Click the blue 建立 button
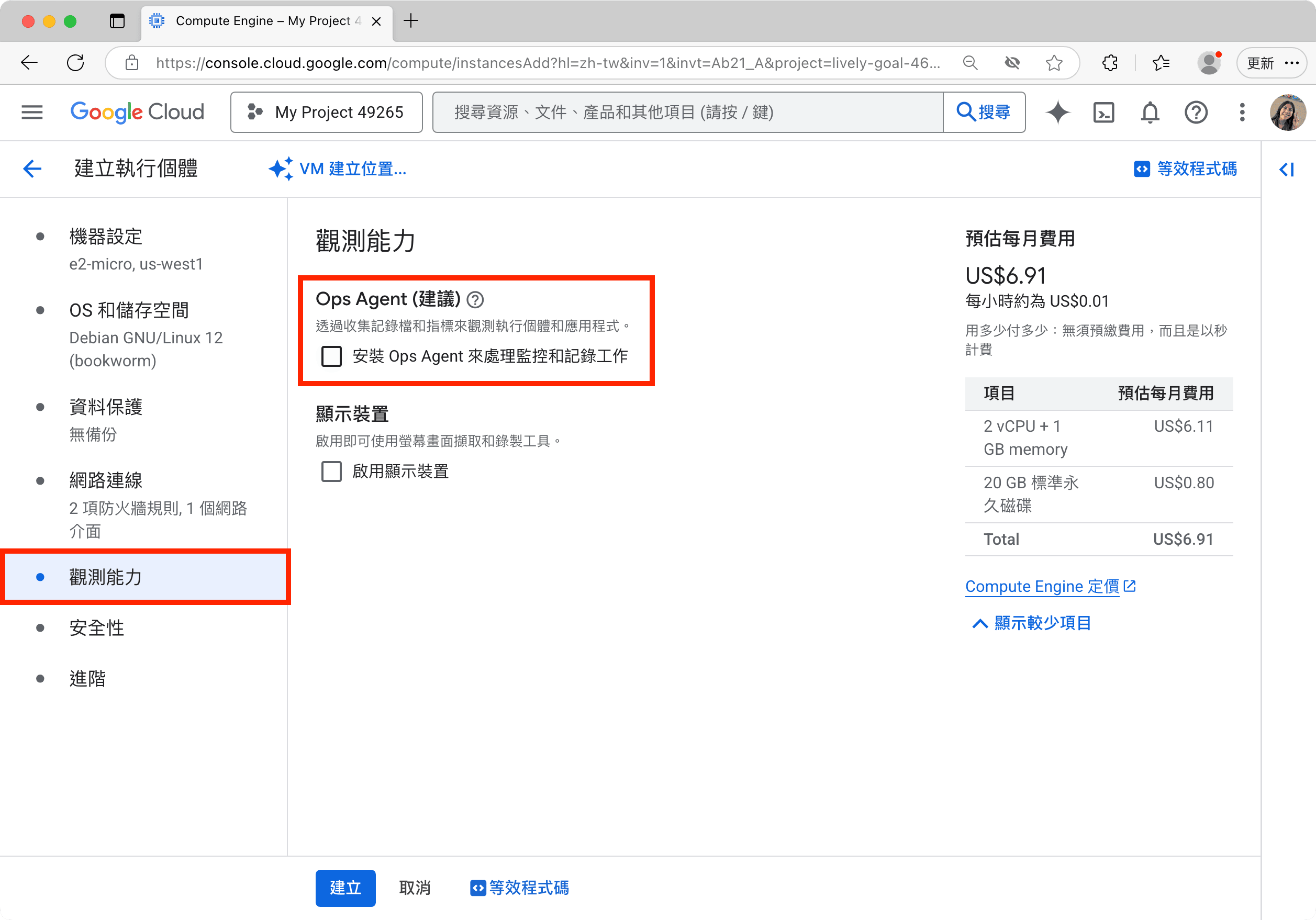The width and height of the screenshot is (1316, 920). coord(345,888)
